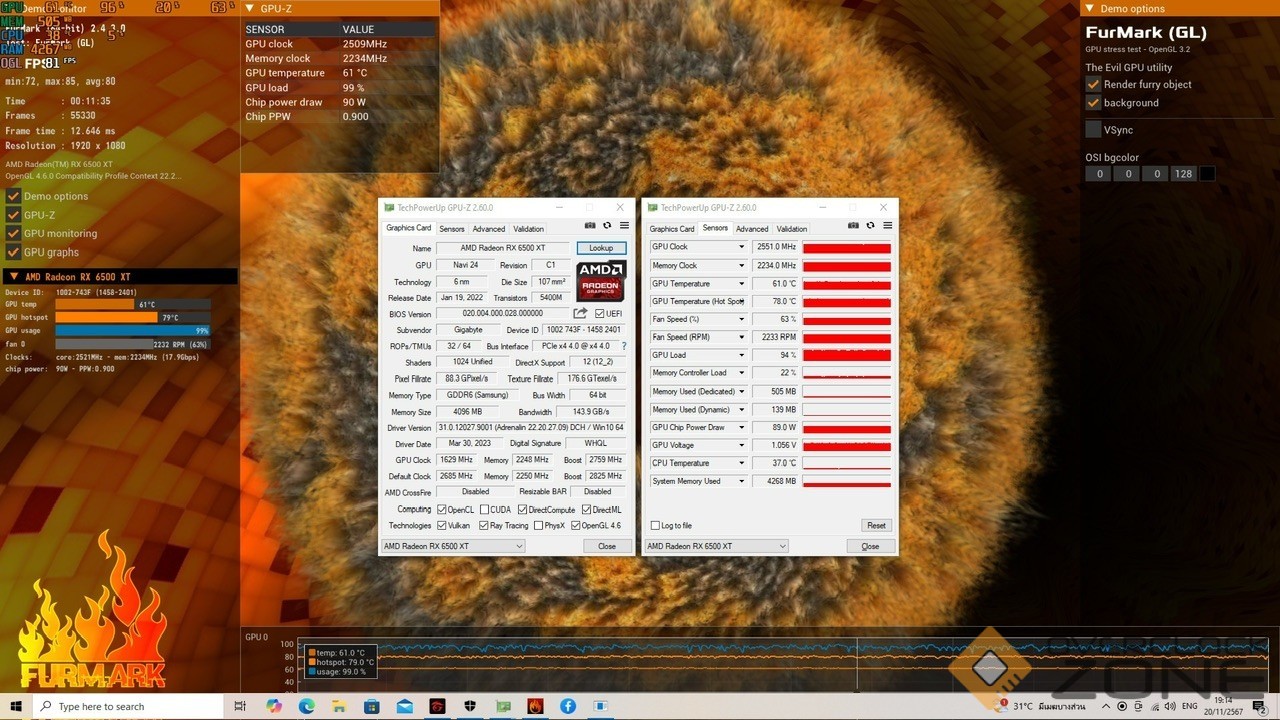
Task: Open the GPU Clock sensor dropdown arrow
Action: pos(741,247)
